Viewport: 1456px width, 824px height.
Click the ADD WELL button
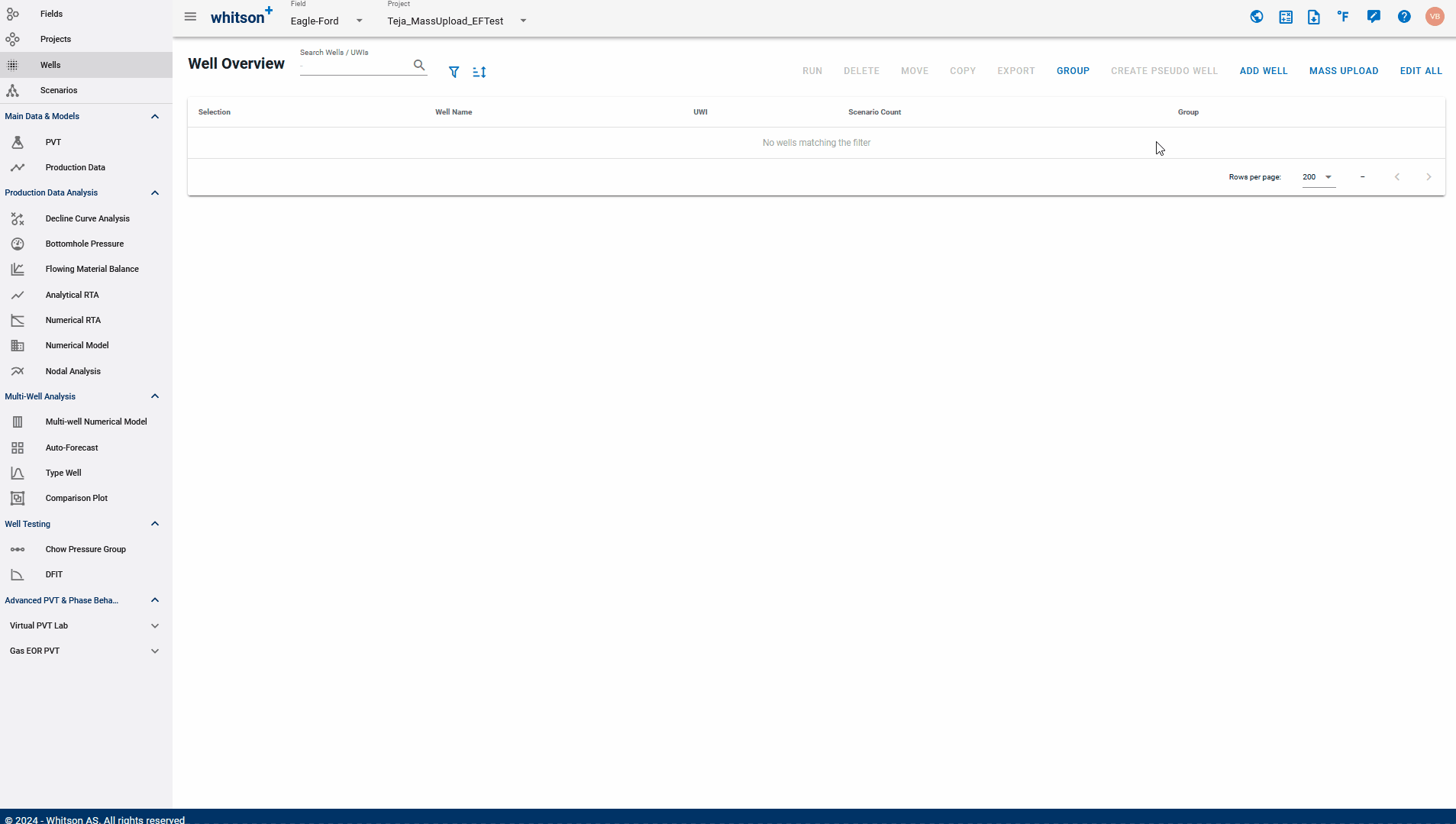coord(1264,71)
